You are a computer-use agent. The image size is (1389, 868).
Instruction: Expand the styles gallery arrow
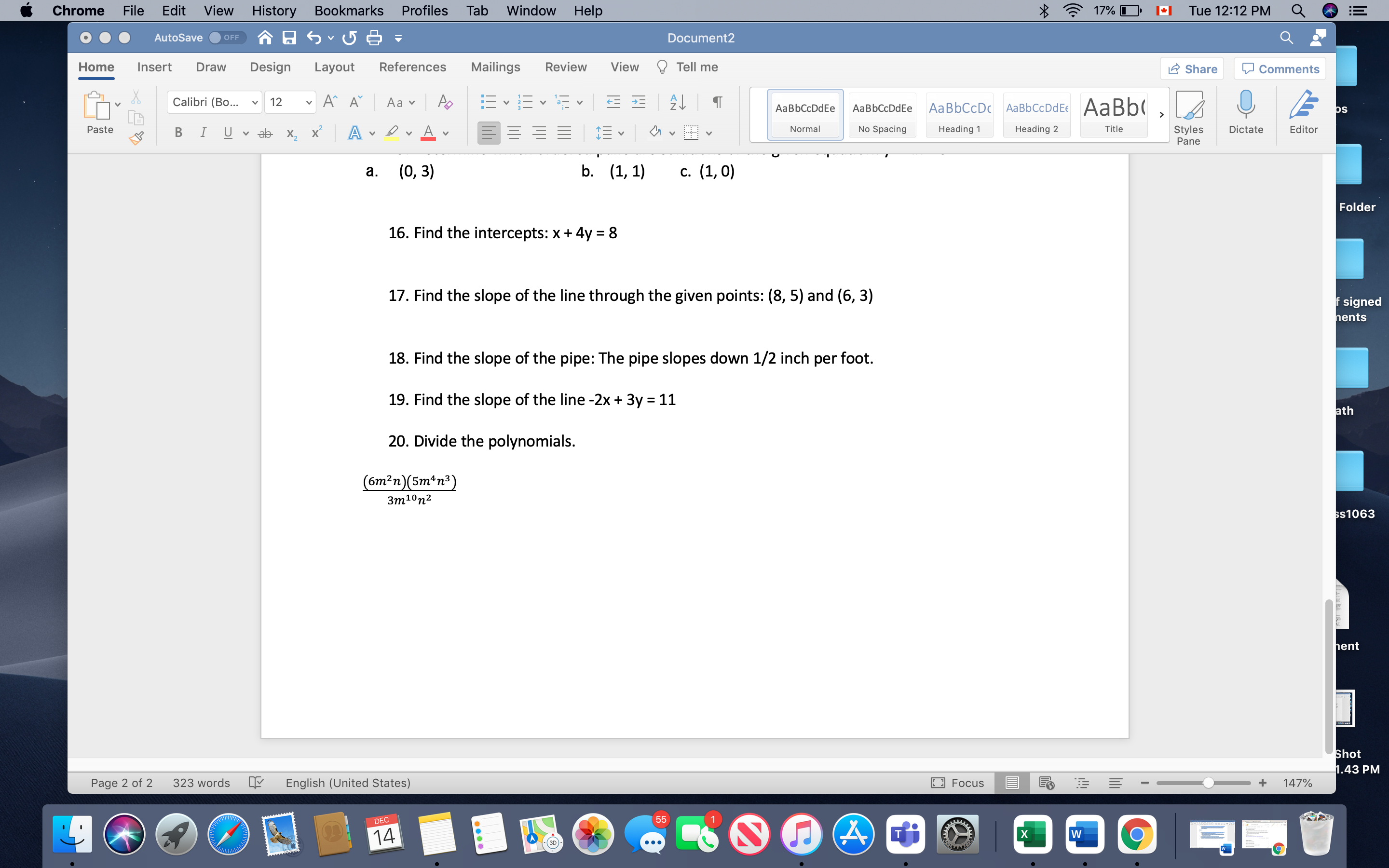(x=1161, y=115)
